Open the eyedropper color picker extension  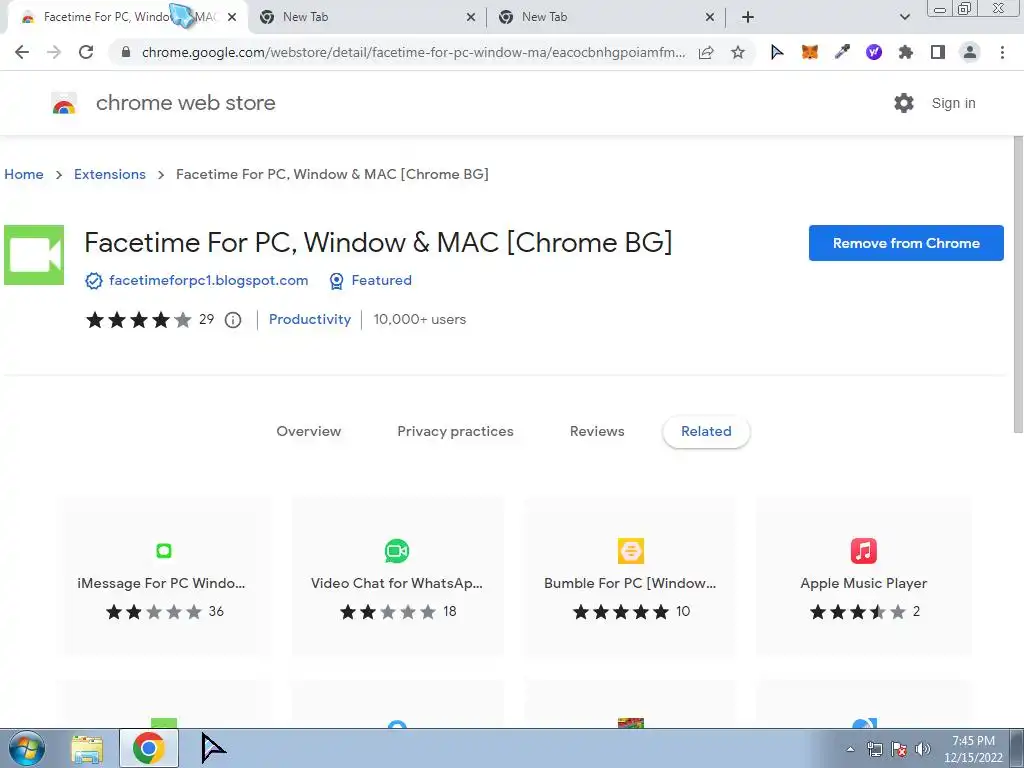[842, 52]
